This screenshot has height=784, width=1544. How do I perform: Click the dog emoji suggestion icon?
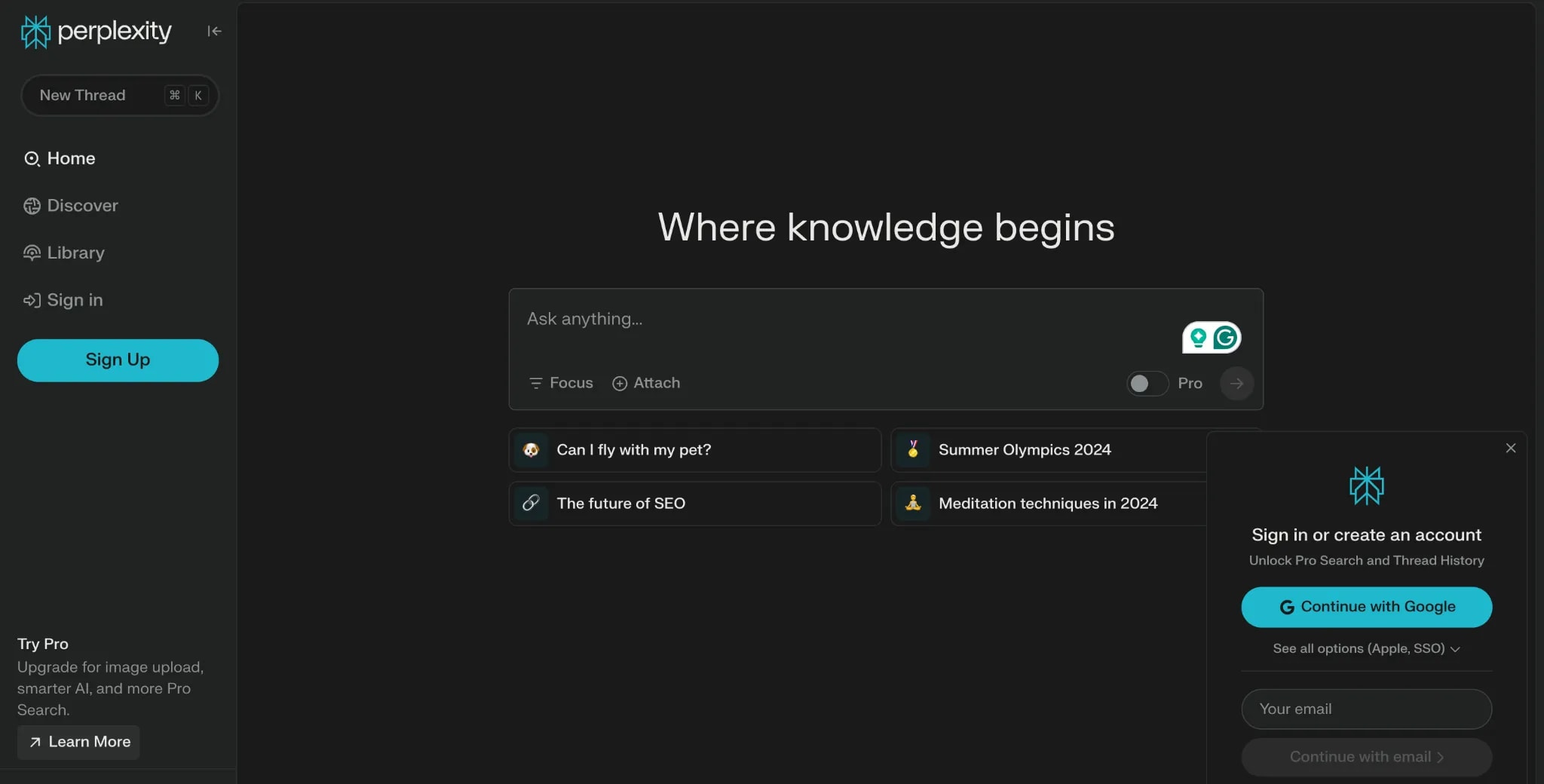pyautogui.click(x=531, y=450)
